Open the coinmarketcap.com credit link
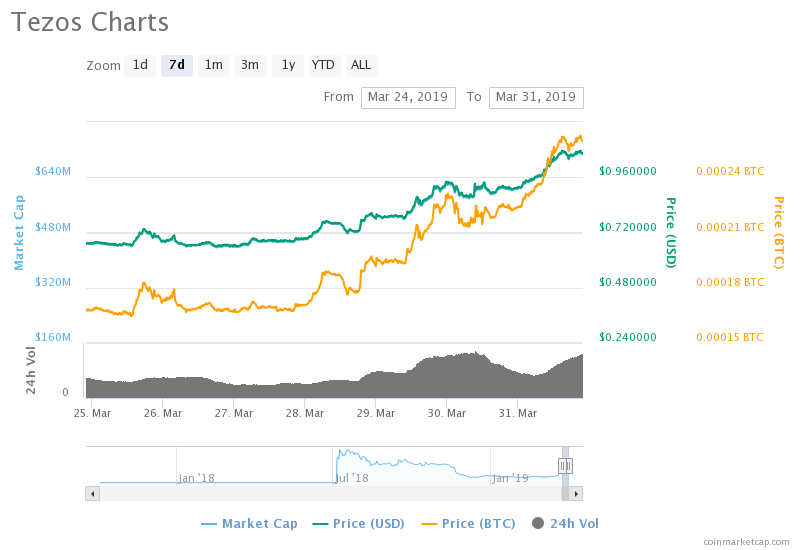 coord(746,541)
